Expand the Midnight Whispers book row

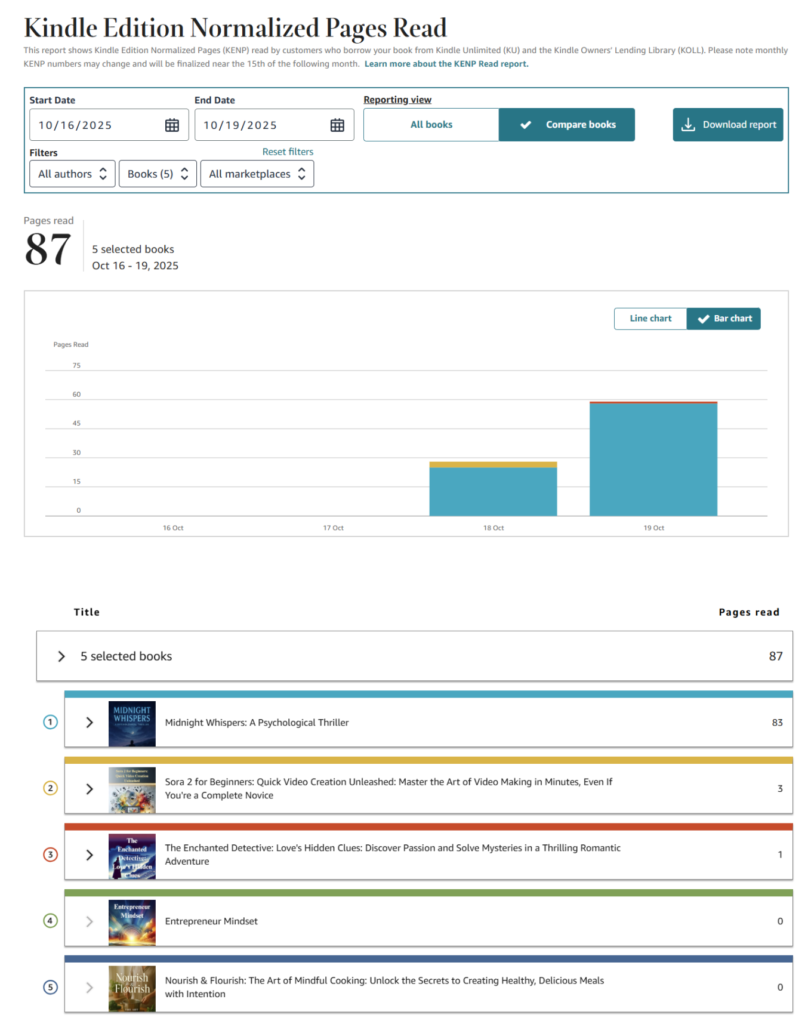coord(90,723)
